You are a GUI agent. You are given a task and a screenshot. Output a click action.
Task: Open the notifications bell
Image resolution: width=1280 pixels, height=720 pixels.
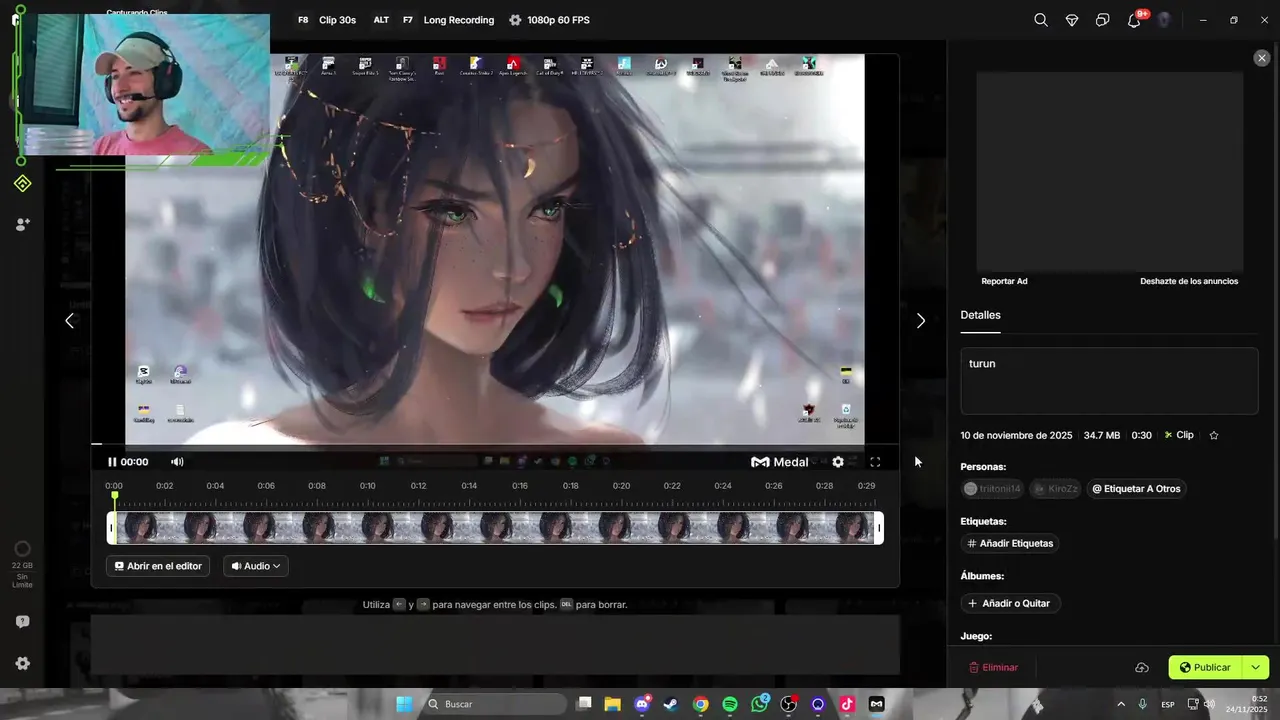tap(1134, 20)
